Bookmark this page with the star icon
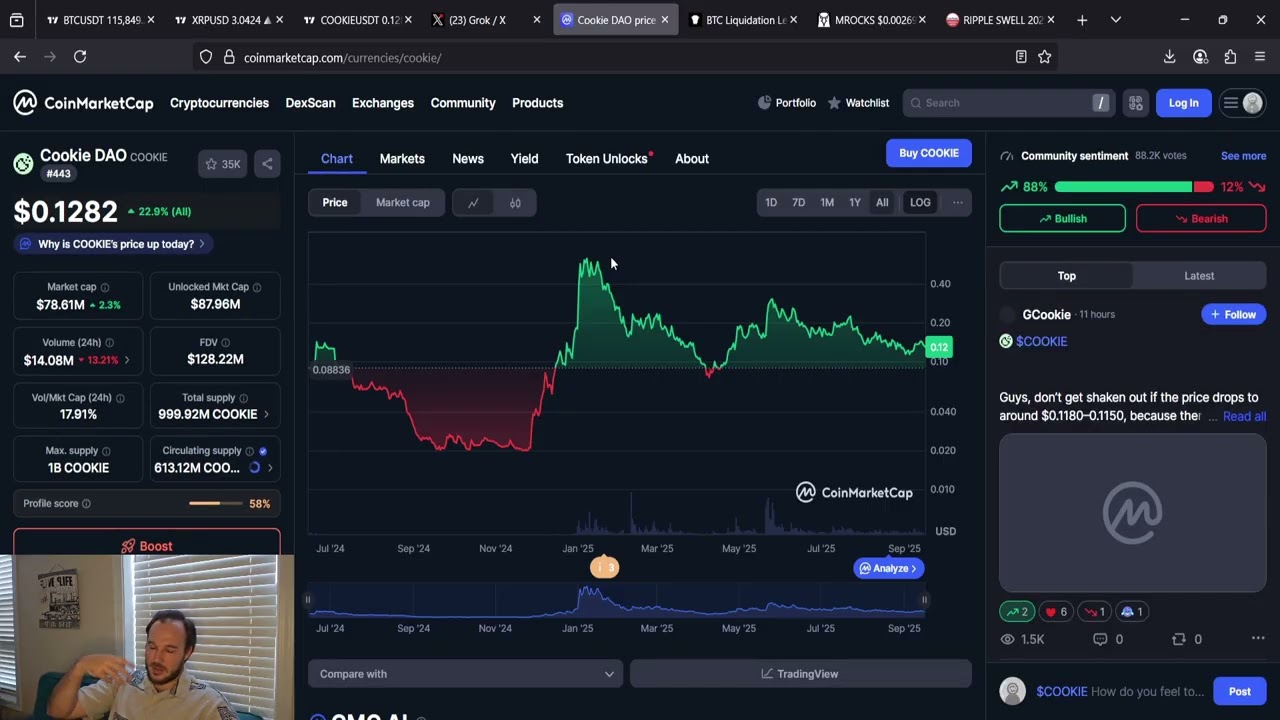The image size is (1280, 720). click(x=1045, y=57)
